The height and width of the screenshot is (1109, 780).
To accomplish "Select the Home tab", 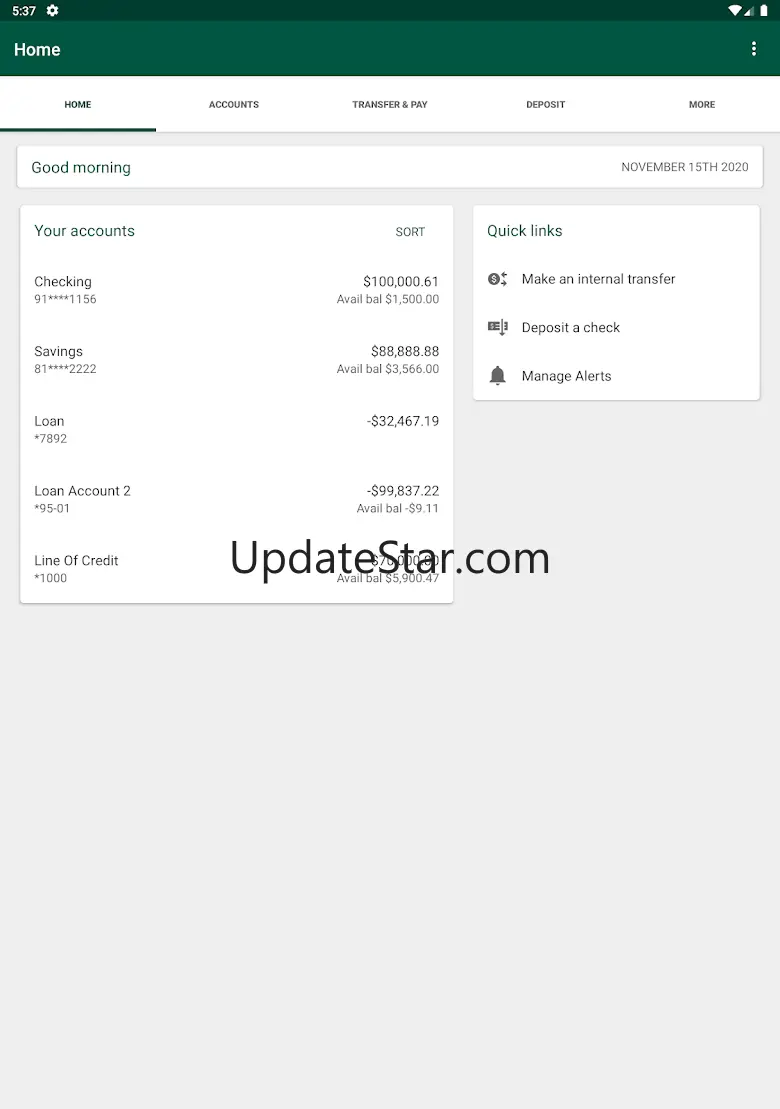I will [x=78, y=104].
